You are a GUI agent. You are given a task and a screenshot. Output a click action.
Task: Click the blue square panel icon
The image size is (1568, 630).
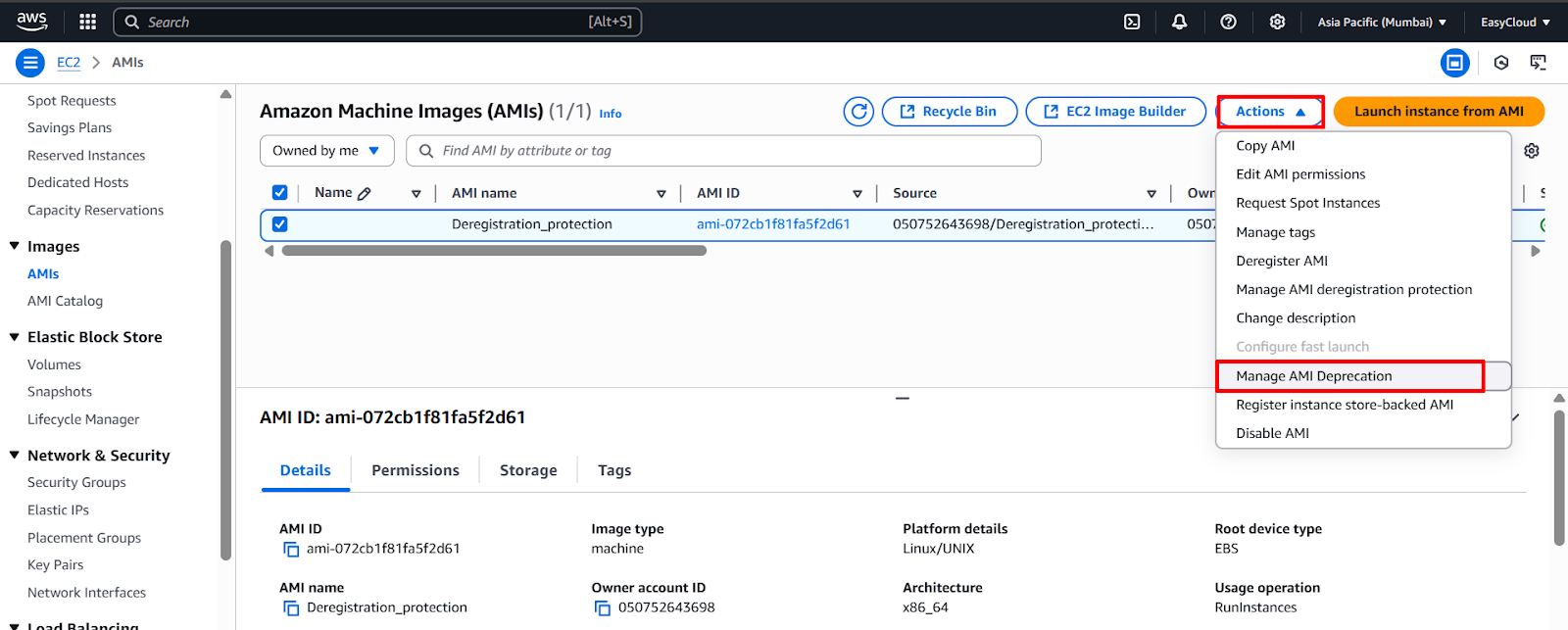click(1455, 63)
